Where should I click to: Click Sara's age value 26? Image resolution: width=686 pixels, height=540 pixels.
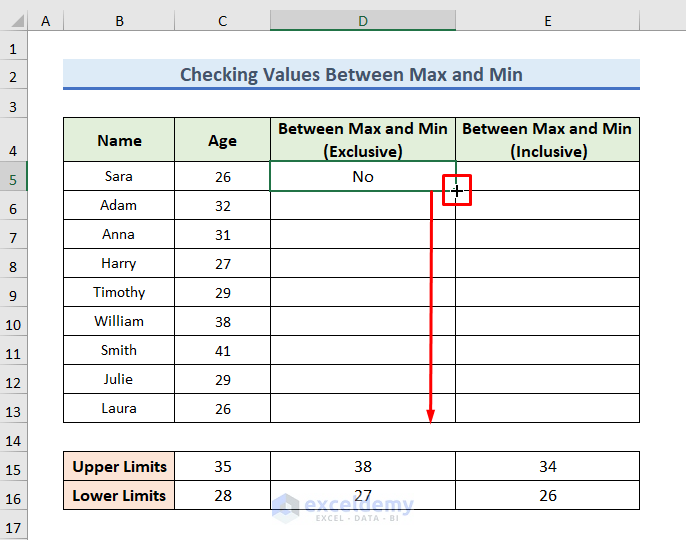point(222,176)
